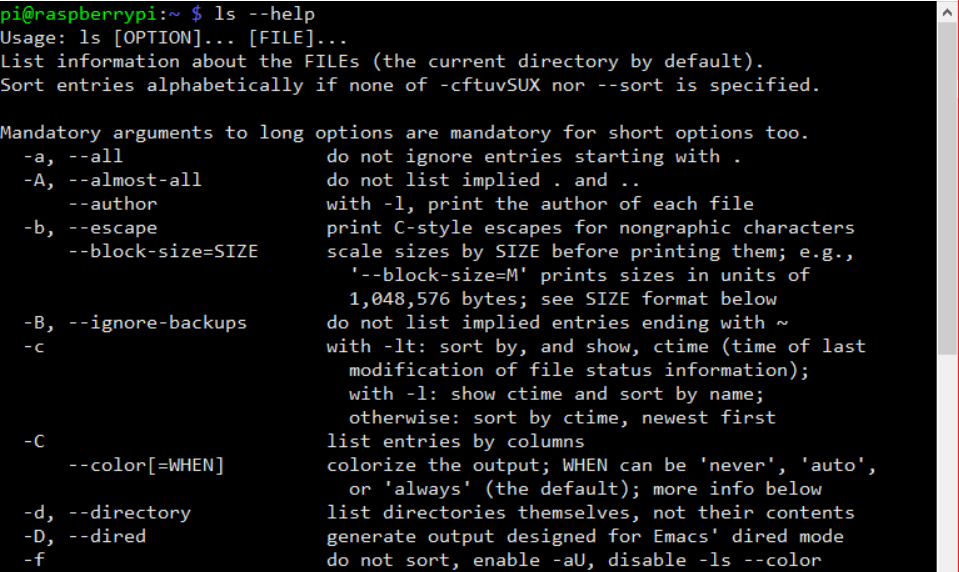
Task: Click the 'ls --help' command text
Action: coord(265,13)
